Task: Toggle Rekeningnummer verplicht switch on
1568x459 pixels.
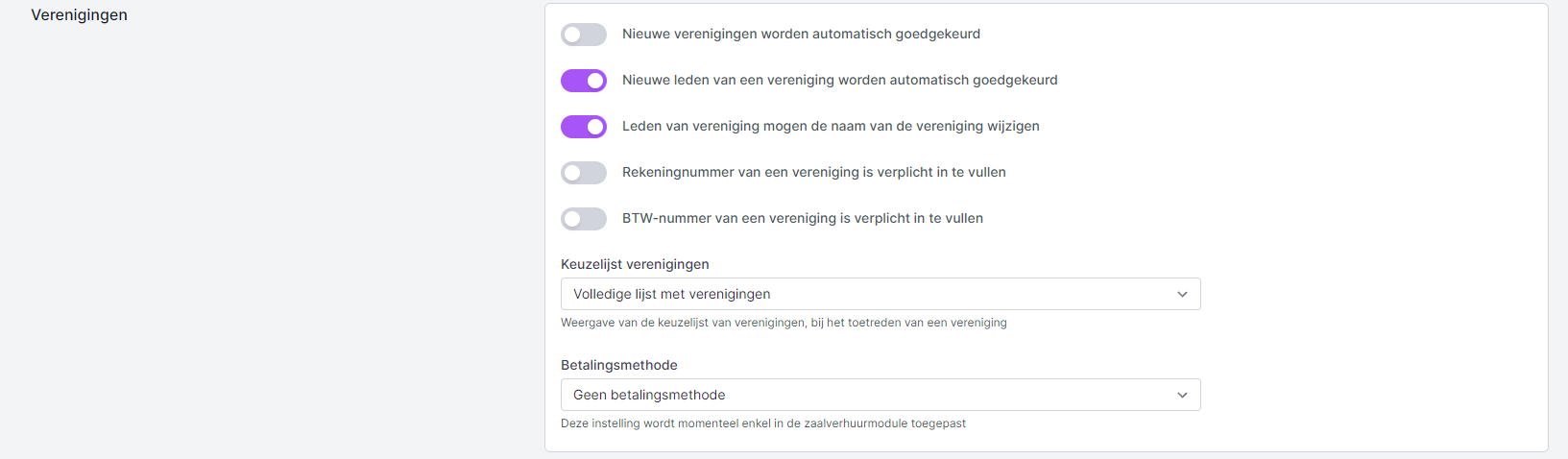Action: [584, 173]
